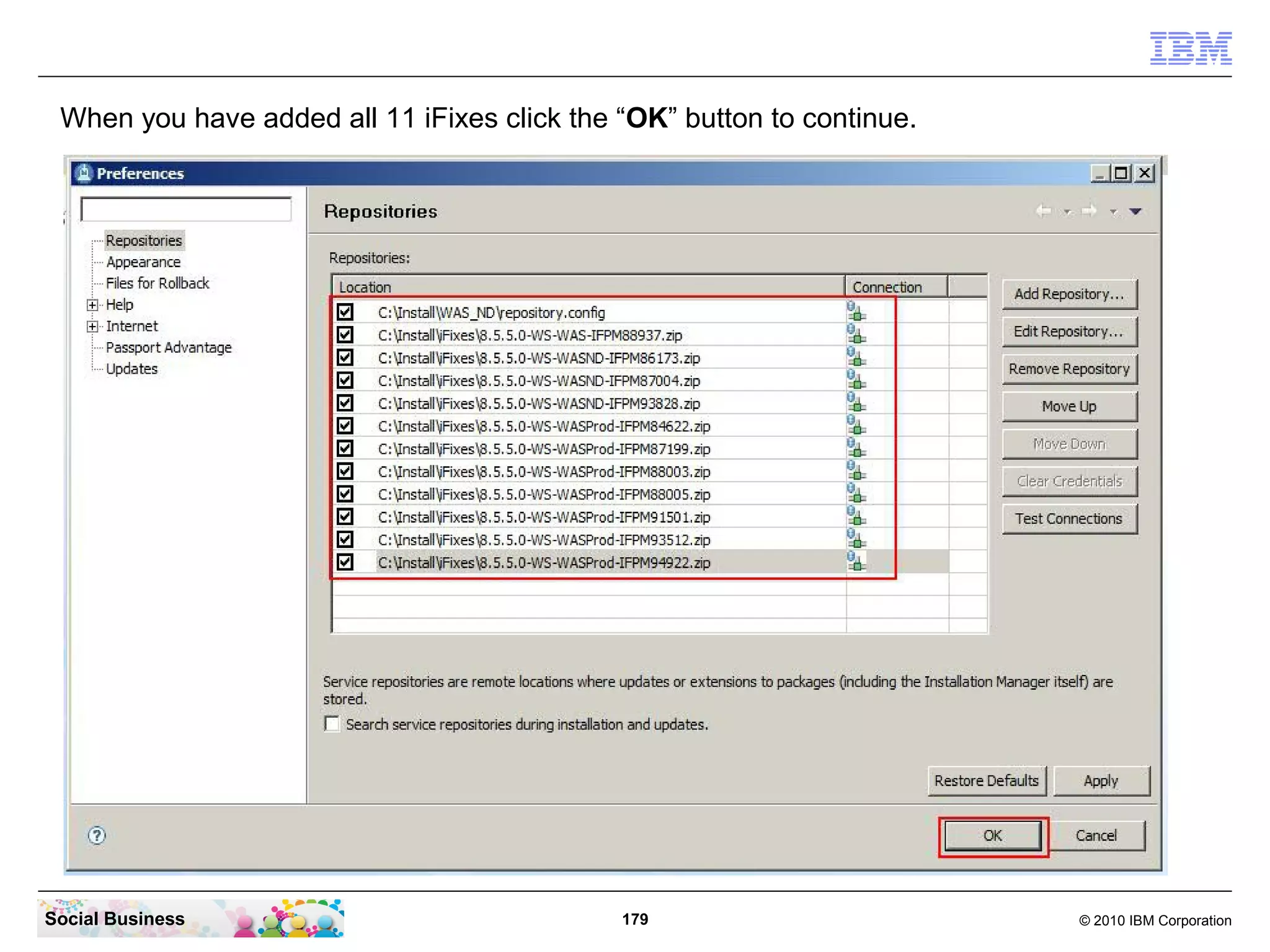Select the WASProd-IFPM91501.zip repository path
The height and width of the screenshot is (952, 1270).
544,517
